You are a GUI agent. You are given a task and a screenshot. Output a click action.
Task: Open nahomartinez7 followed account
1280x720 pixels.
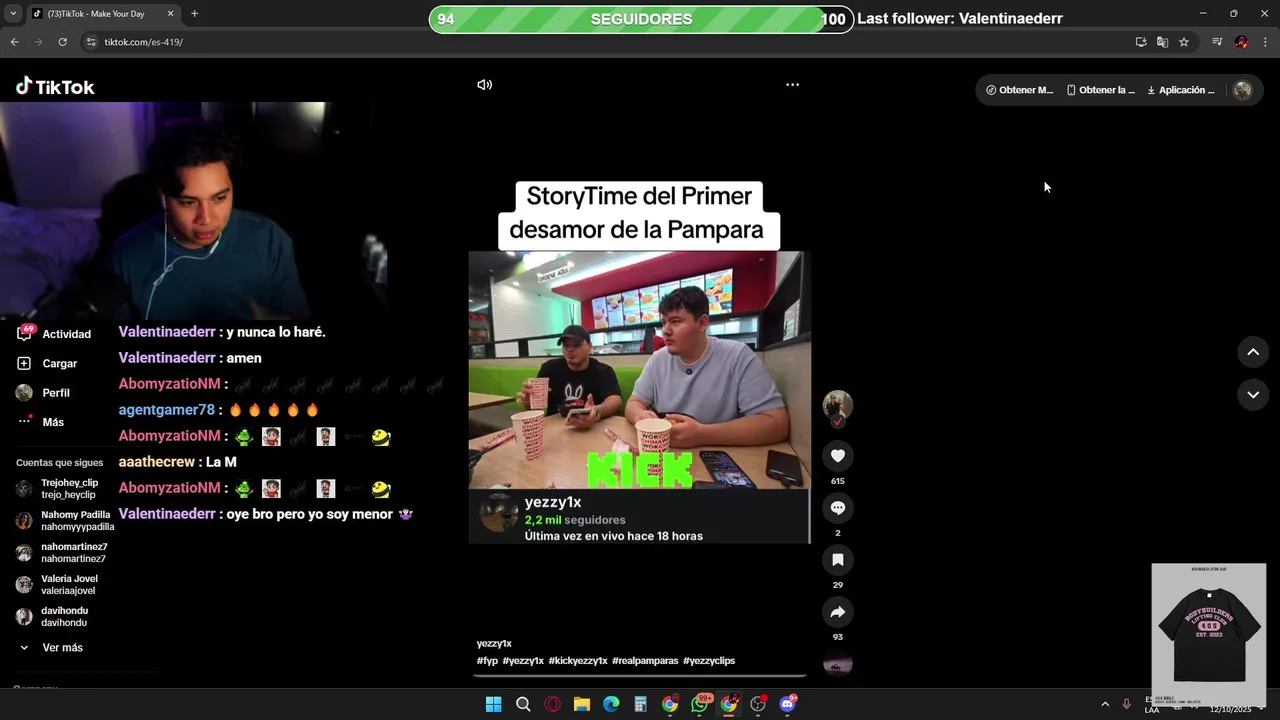pyautogui.click(x=61, y=553)
